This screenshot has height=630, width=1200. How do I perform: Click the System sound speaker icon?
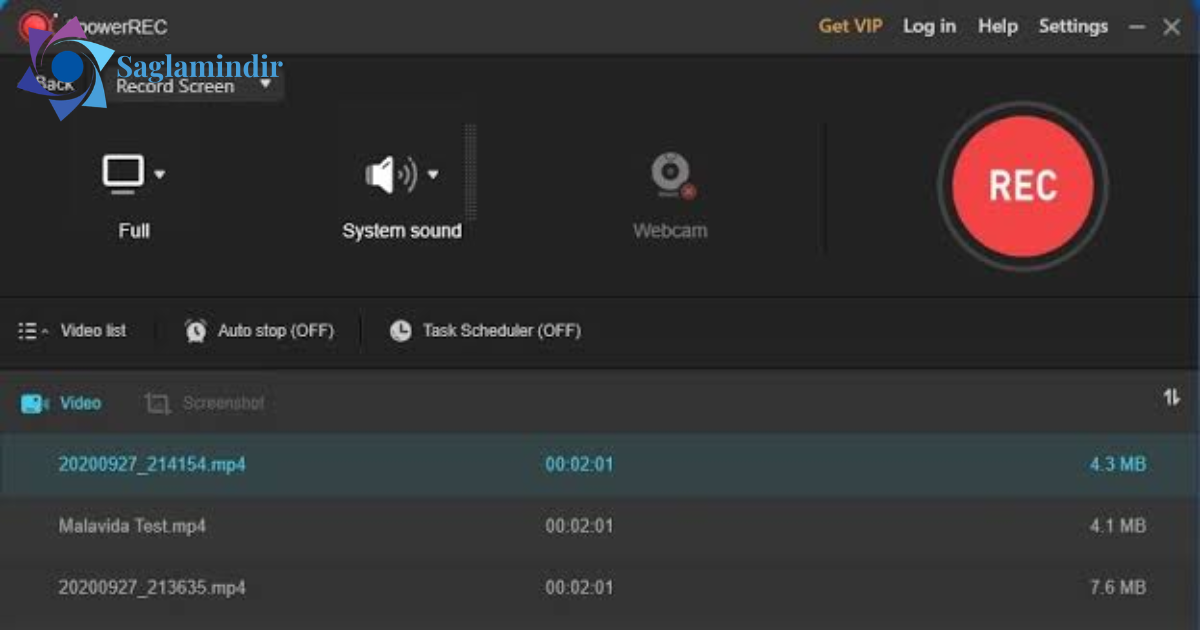(390, 175)
